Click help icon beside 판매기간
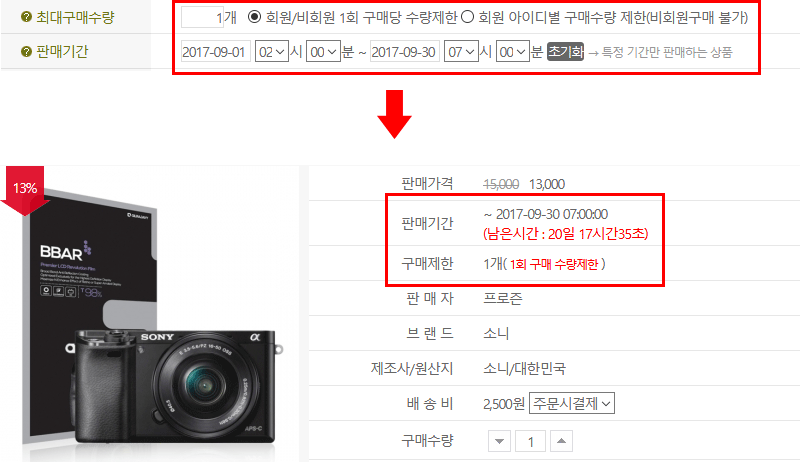The image size is (800, 462). point(27,52)
